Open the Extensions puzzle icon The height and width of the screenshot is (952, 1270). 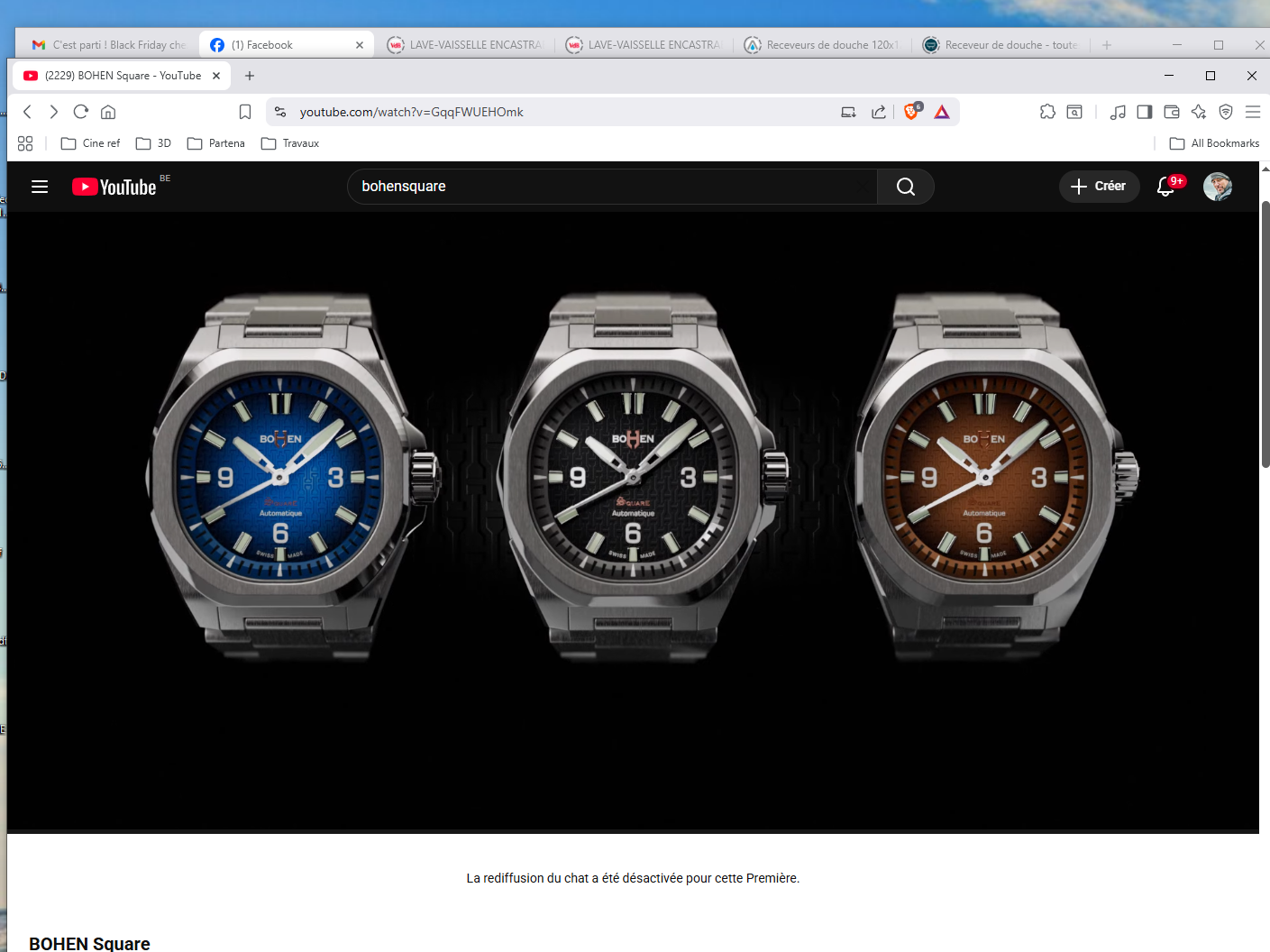[x=1047, y=112]
